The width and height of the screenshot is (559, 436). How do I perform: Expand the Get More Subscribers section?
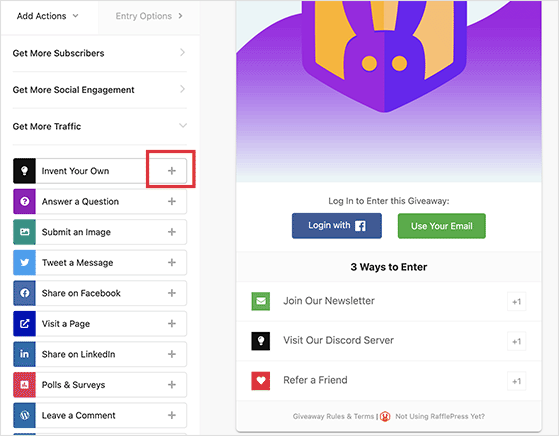coord(99,53)
